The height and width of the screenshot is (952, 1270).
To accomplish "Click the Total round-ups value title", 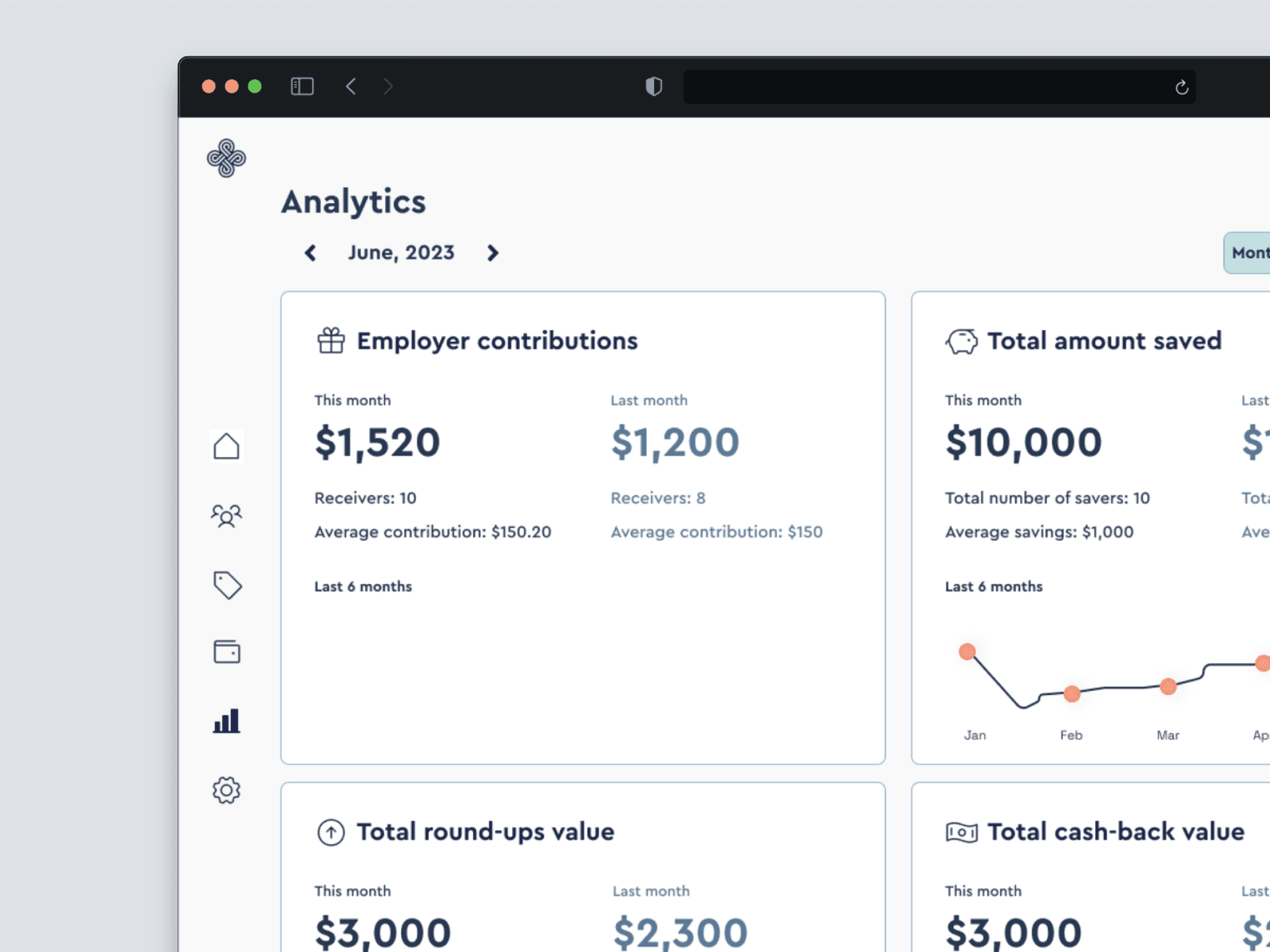I will point(486,832).
